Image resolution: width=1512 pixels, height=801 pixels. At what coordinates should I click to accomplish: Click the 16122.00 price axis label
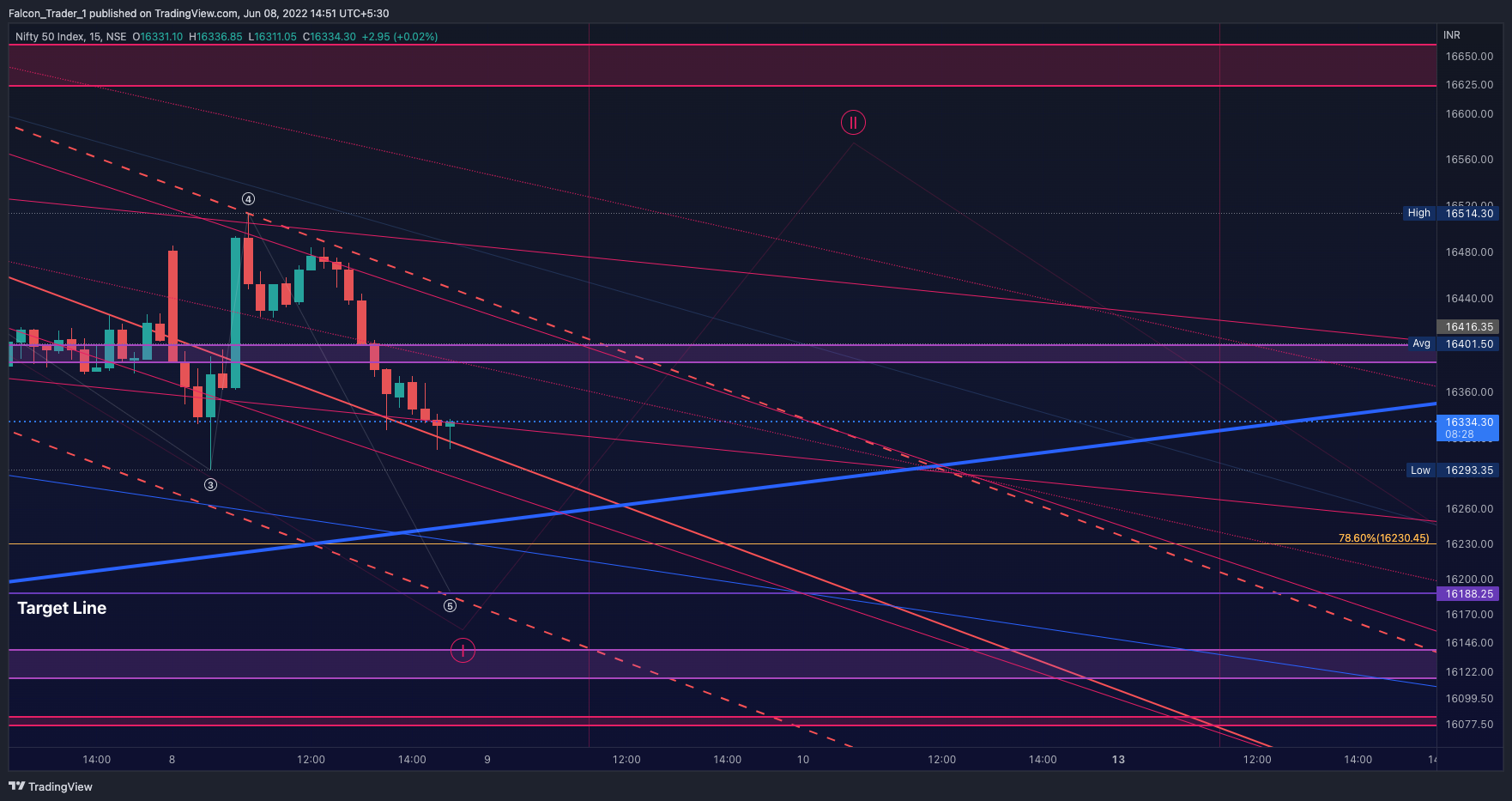coord(1469,672)
